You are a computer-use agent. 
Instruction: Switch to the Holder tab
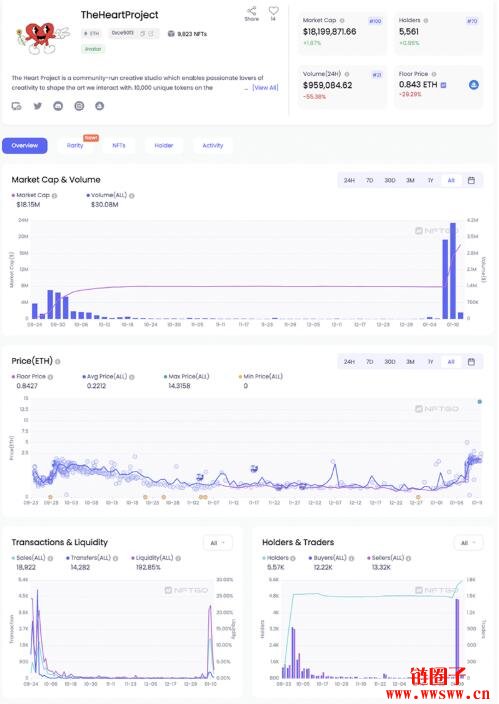tap(164, 145)
